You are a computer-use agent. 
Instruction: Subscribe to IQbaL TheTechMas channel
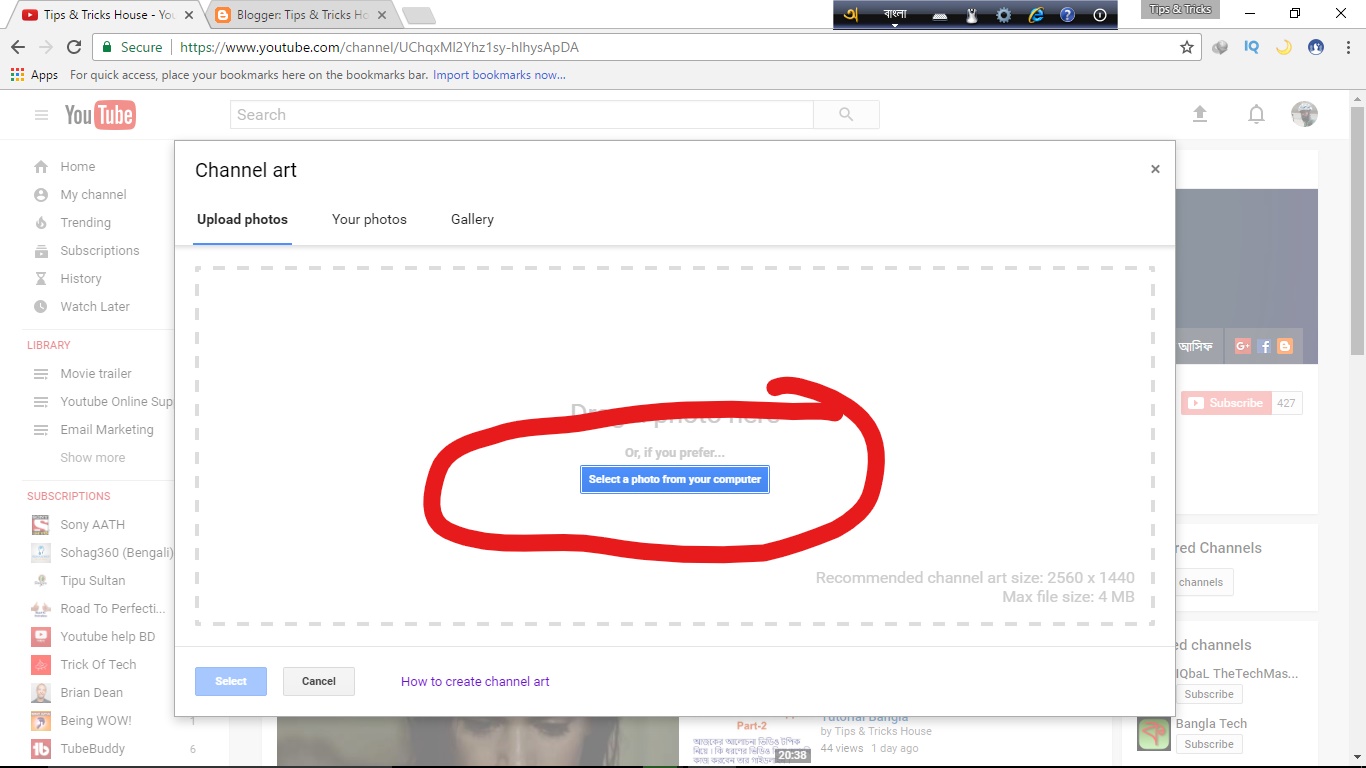click(x=1209, y=694)
